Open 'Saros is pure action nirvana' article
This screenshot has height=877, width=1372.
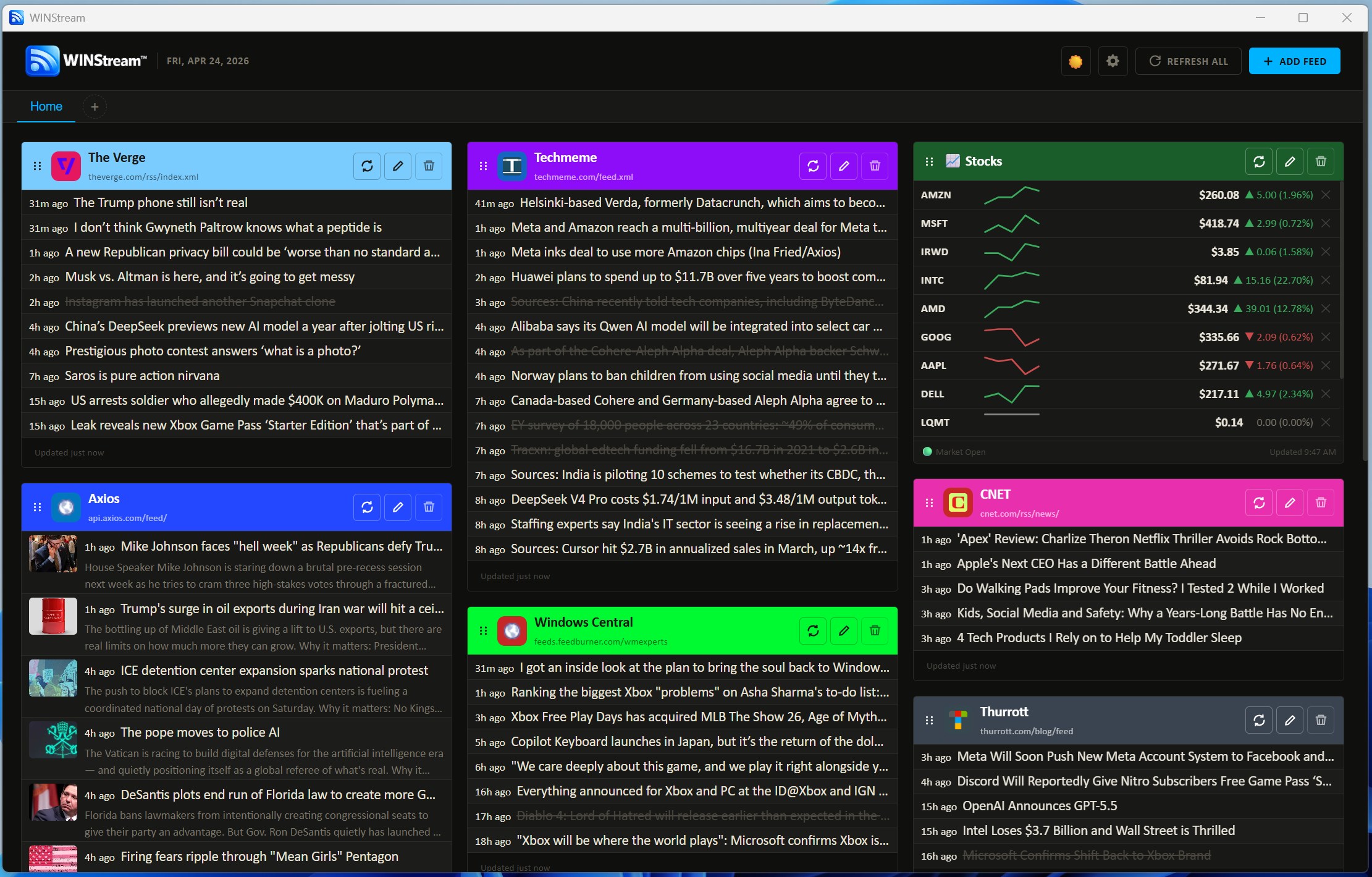[x=142, y=376]
